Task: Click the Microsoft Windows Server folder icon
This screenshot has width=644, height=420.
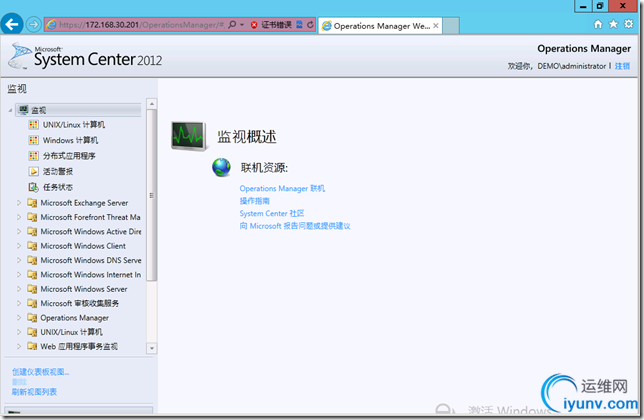Action: click(32, 289)
